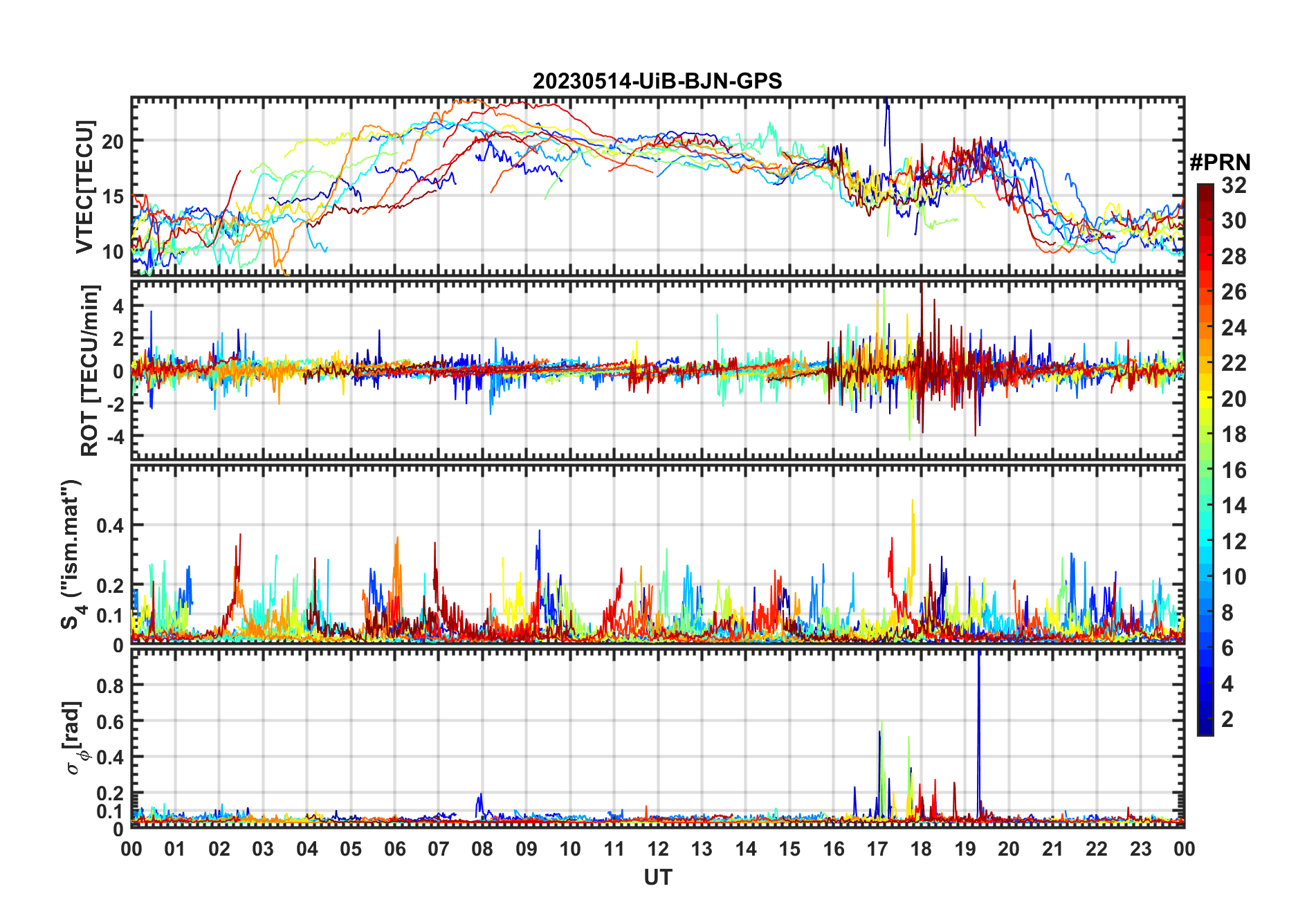
Task: Click x-axis tick label 23
Action: click(x=1140, y=849)
